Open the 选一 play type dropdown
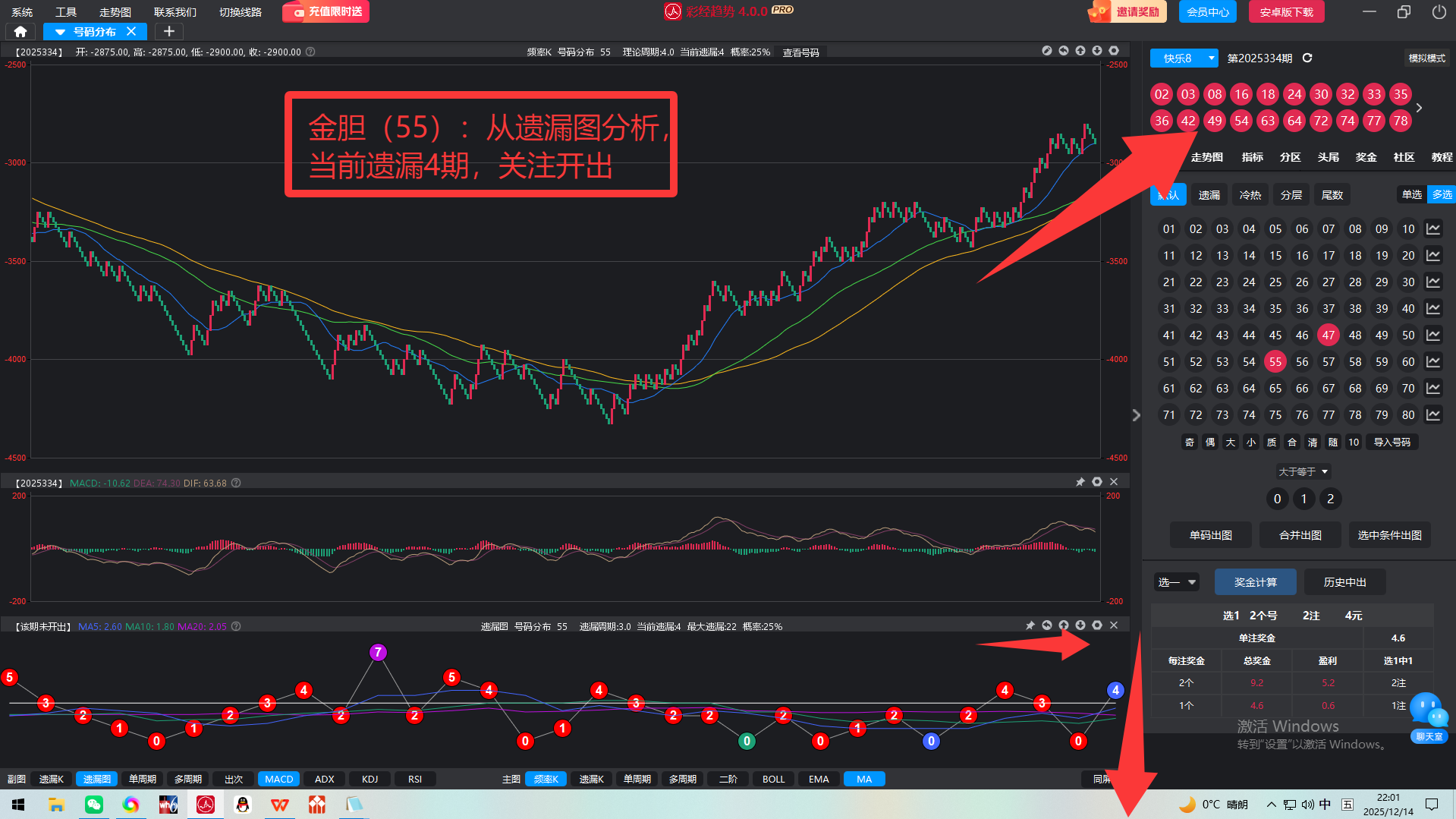This screenshot has height=819, width=1456. pos(1176,582)
